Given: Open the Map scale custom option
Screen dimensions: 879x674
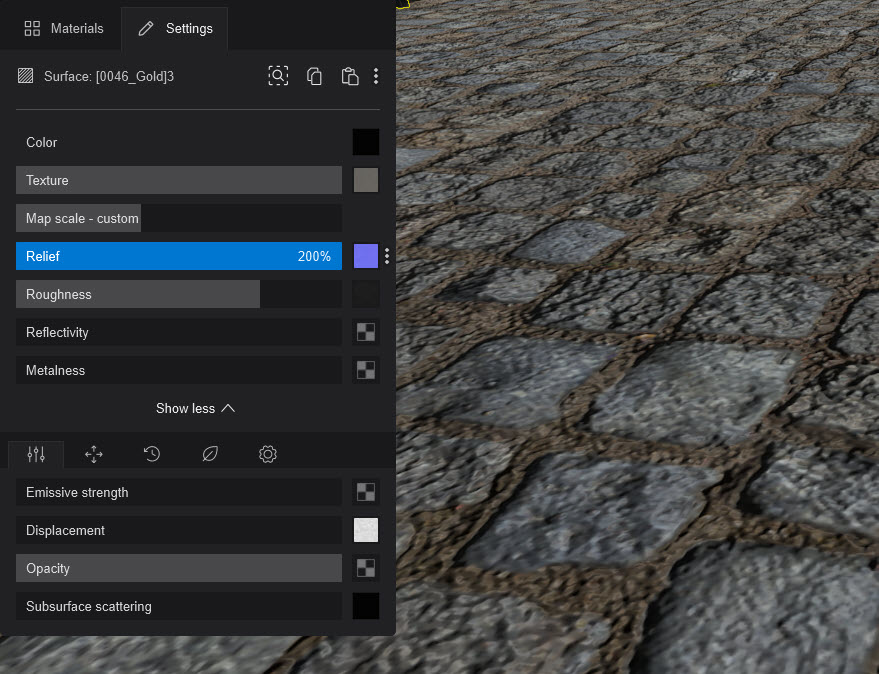Looking at the screenshot, I should click(x=78, y=217).
